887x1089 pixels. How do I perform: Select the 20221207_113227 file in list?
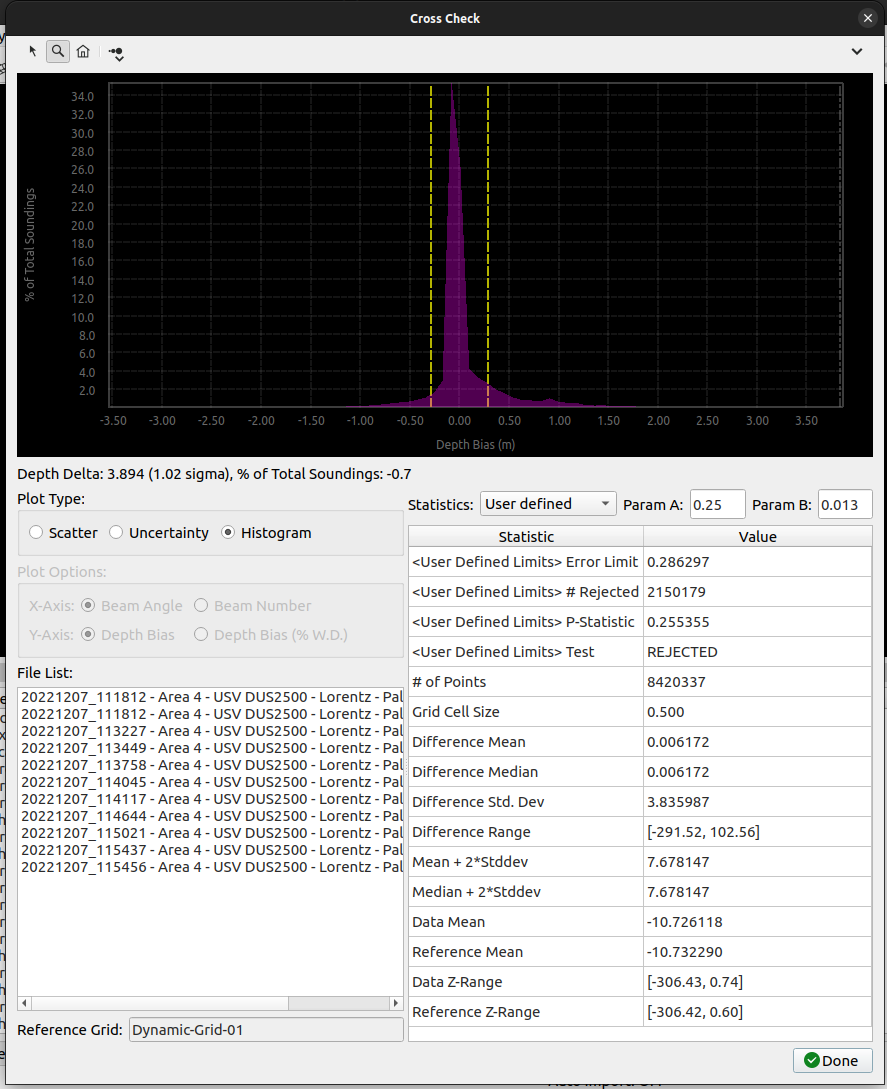pyautogui.click(x=211, y=731)
